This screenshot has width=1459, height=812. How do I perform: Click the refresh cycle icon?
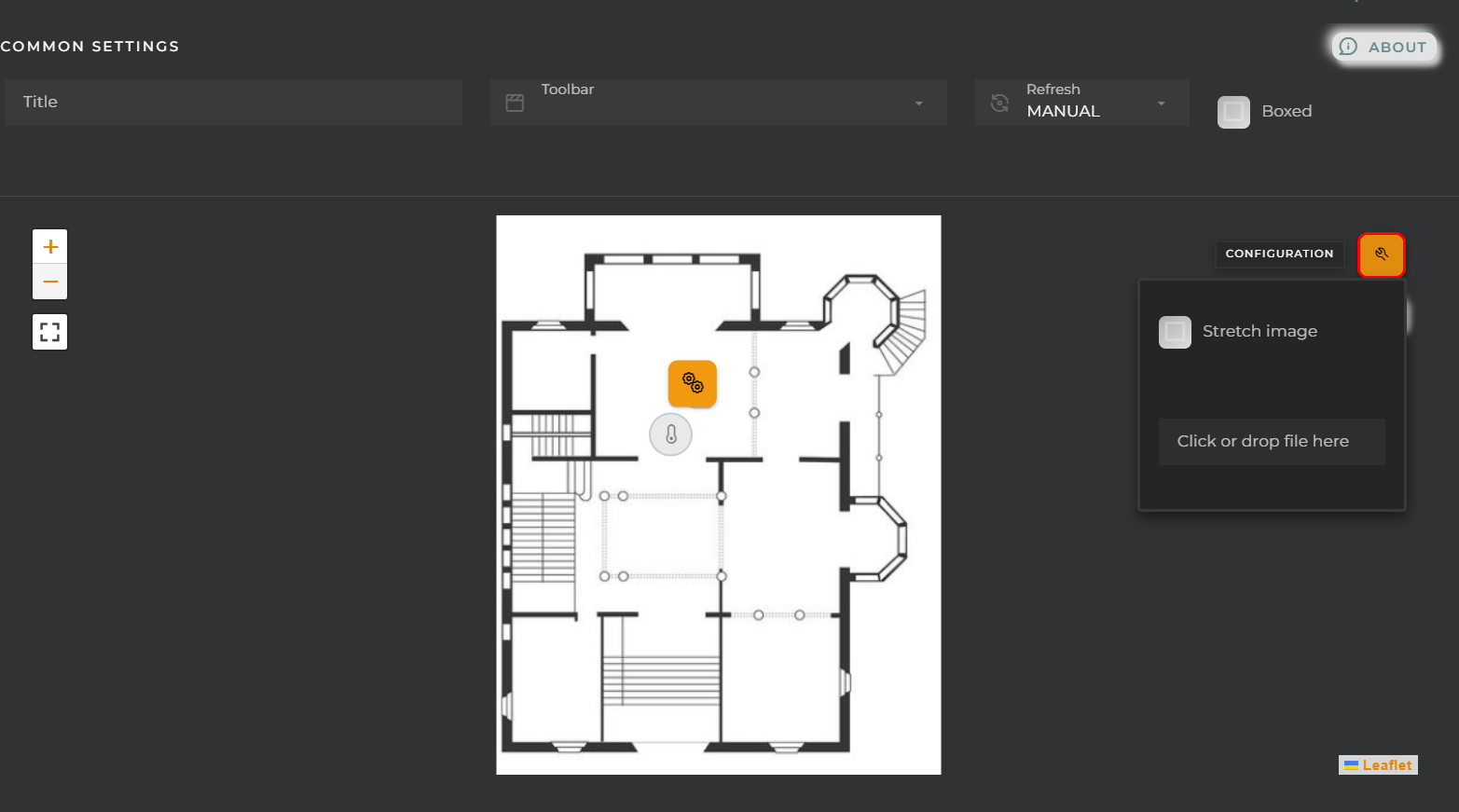pos(999,103)
